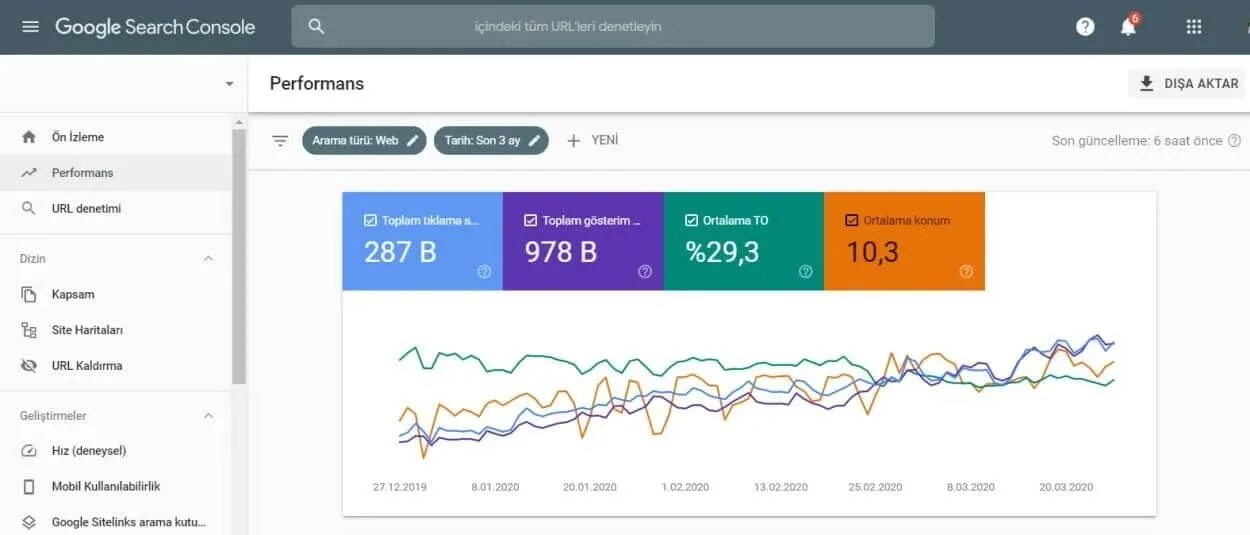Open the Google apps grid

click(1193, 27)
